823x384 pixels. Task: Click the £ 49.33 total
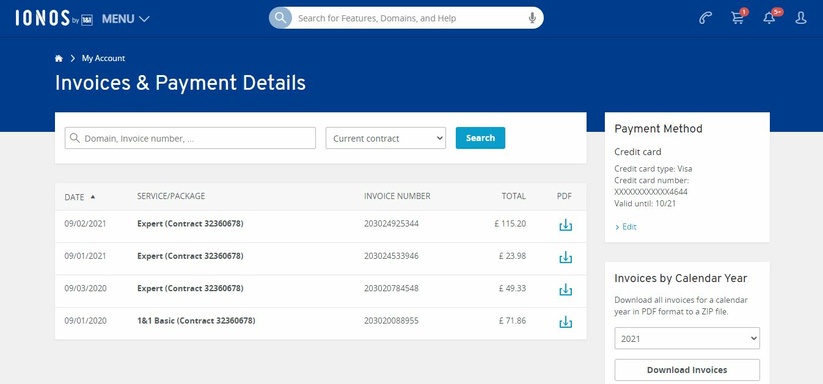coord(512,289)
